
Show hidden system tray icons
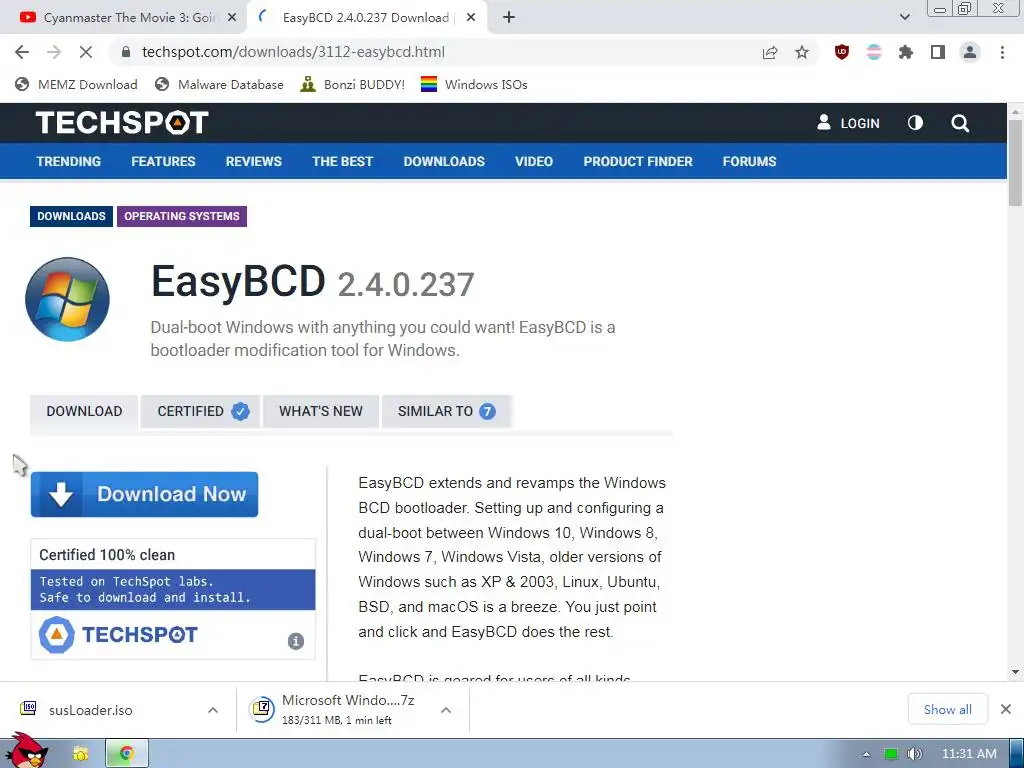pyautogui.click(x=866, y=754)
